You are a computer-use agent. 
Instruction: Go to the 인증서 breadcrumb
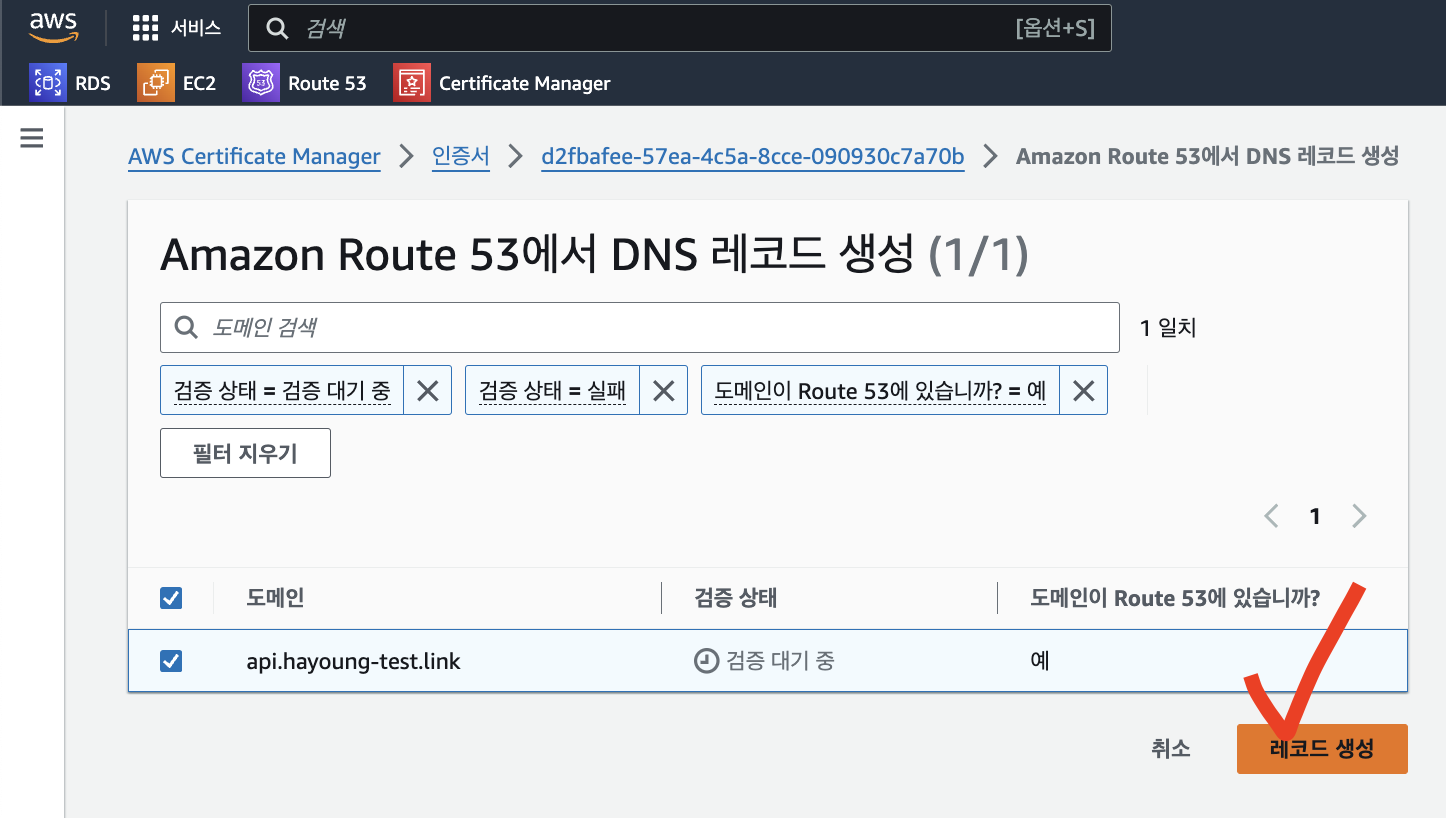click(461, 157)
